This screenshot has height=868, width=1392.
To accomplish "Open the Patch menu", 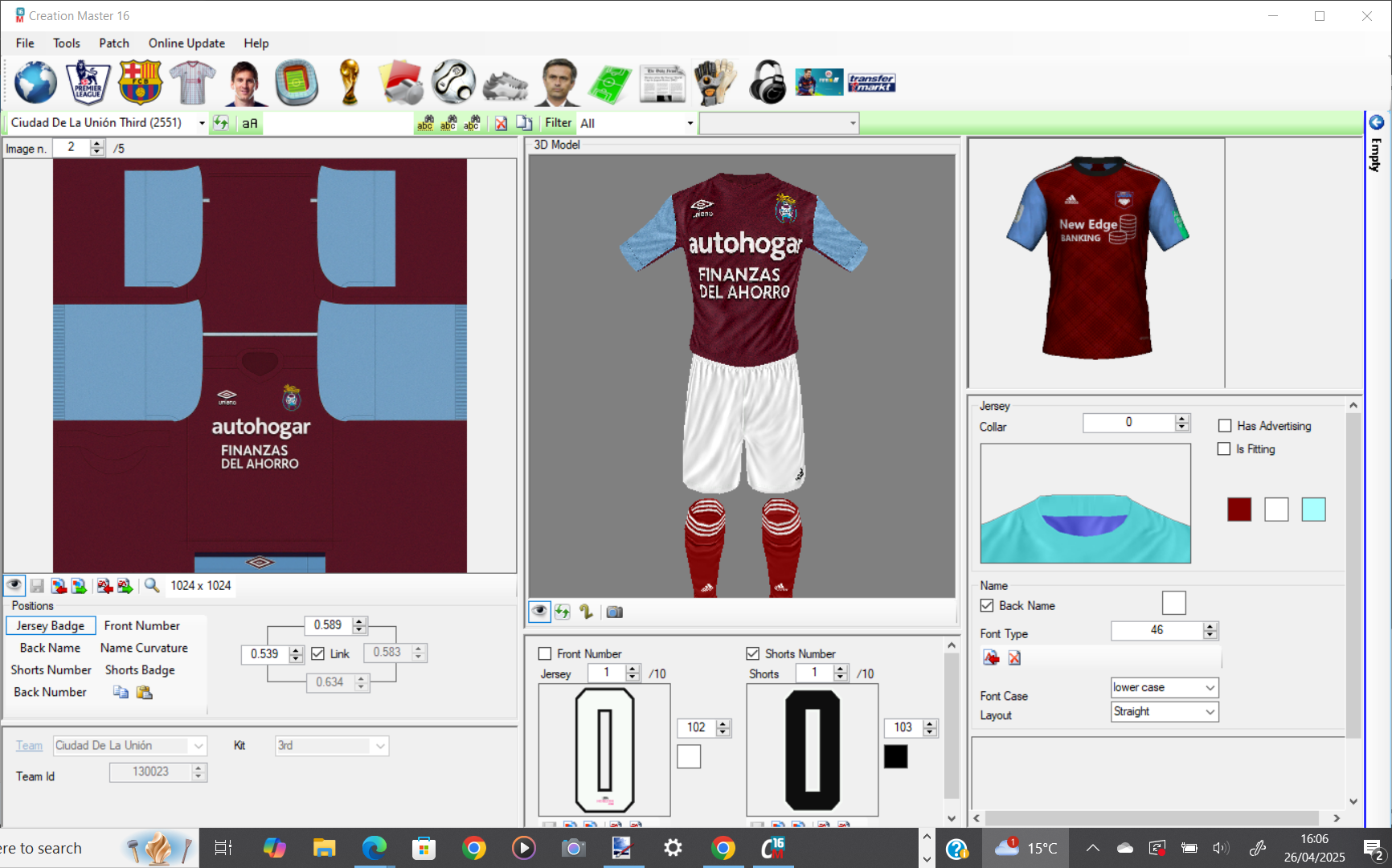I will (114, 43).
